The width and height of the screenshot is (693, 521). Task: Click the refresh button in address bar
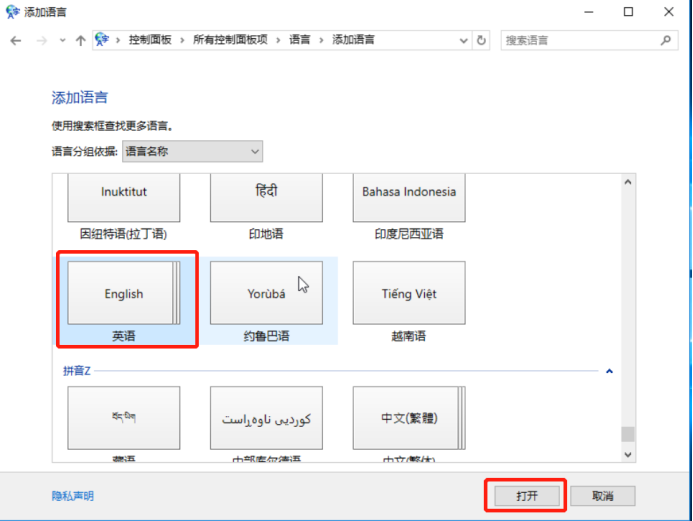click(482, 40)
